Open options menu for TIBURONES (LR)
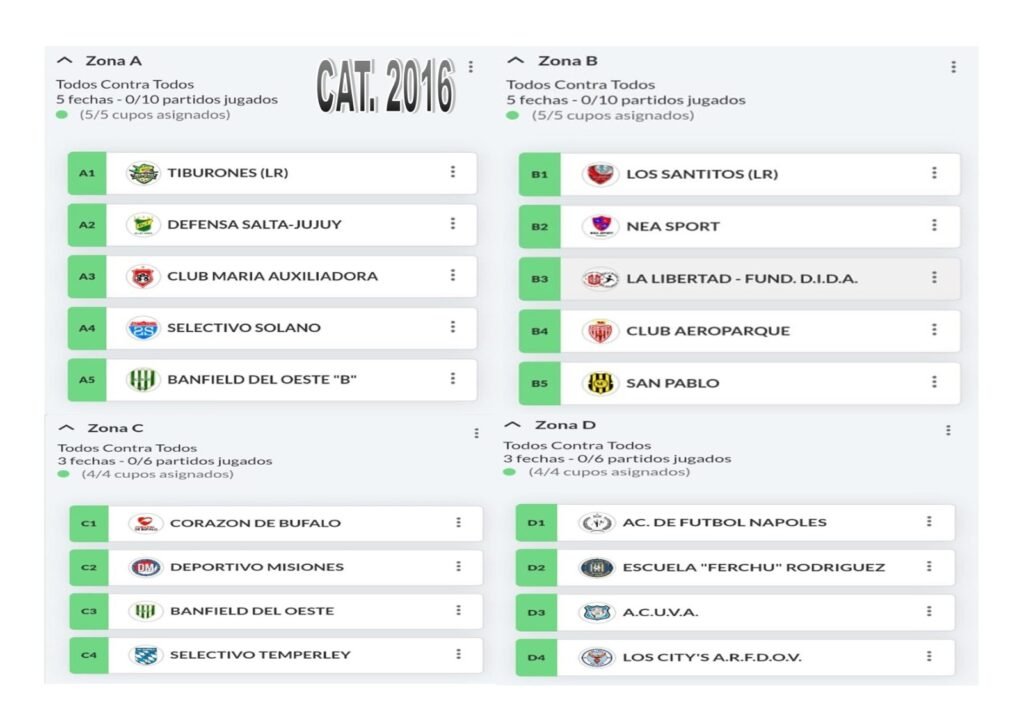This screenshot has width=1024, height=724. point(453,172)
